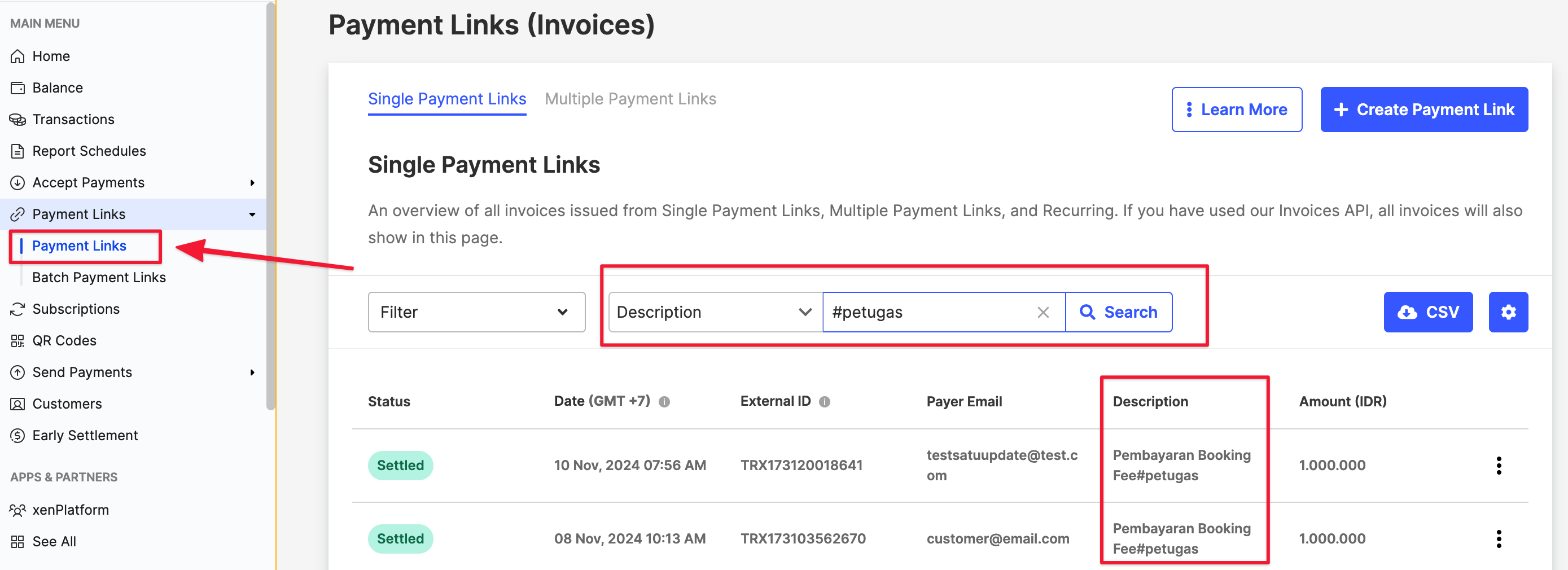
Task: Click the Date column info icon
Action: click(x=664, y=401)
